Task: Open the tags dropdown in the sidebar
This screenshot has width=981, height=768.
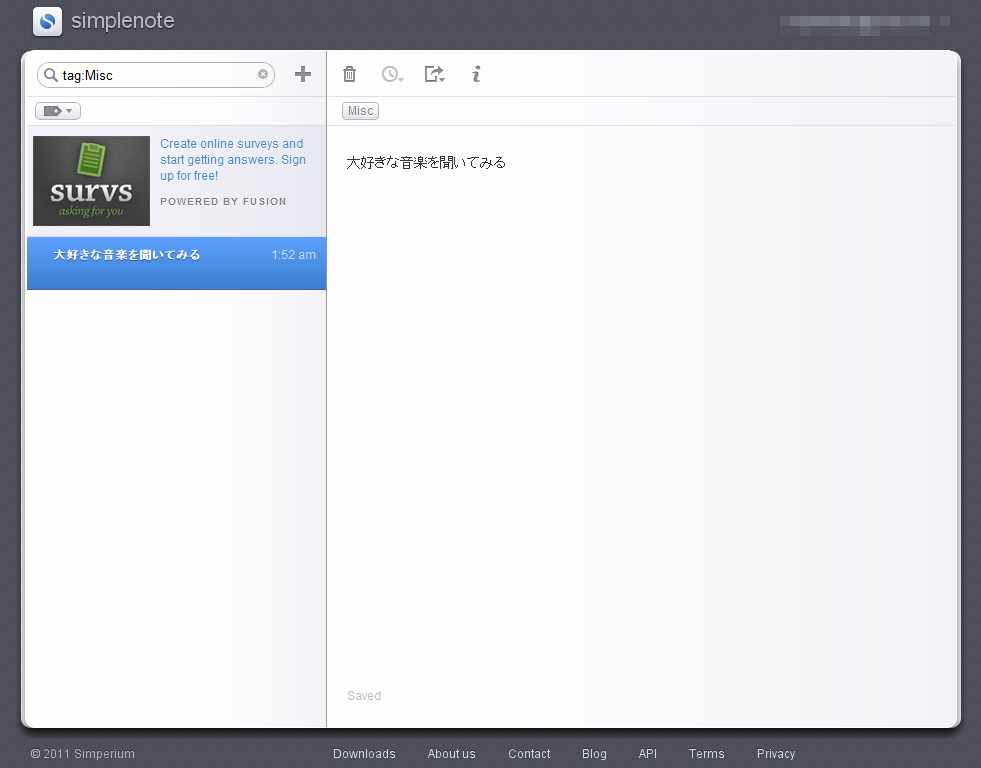Action: click(x=58, y=111)
